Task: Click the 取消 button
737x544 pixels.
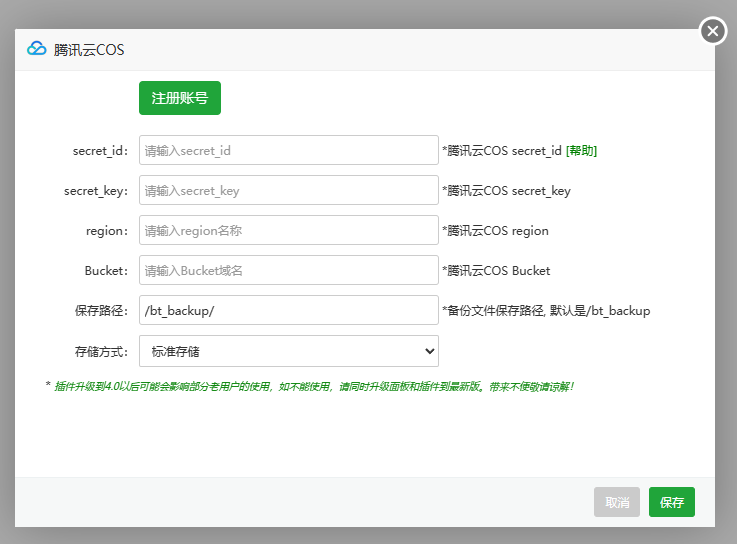Action: pos(617,502)
